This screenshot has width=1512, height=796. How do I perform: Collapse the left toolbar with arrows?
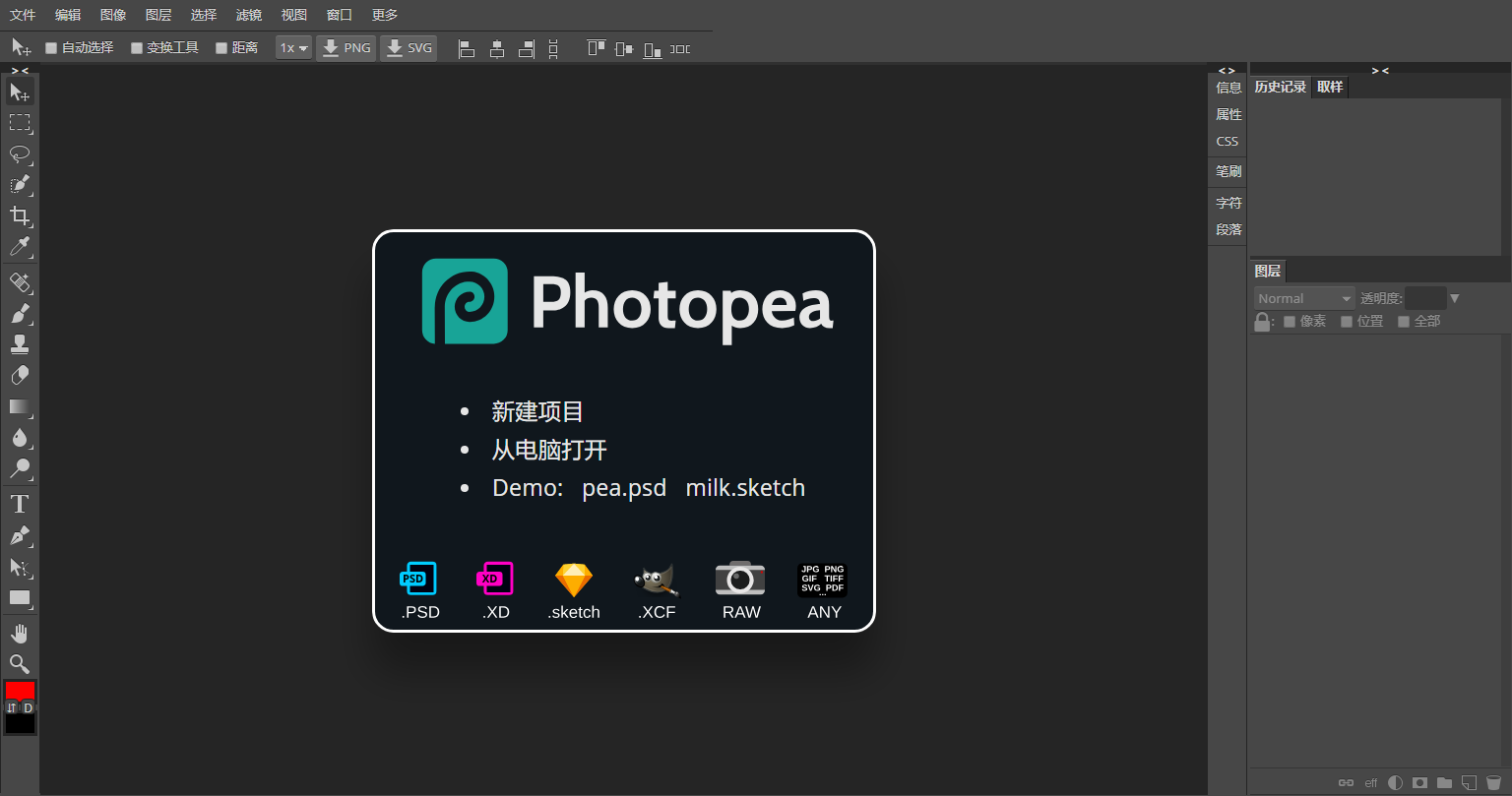pos(20,70)
